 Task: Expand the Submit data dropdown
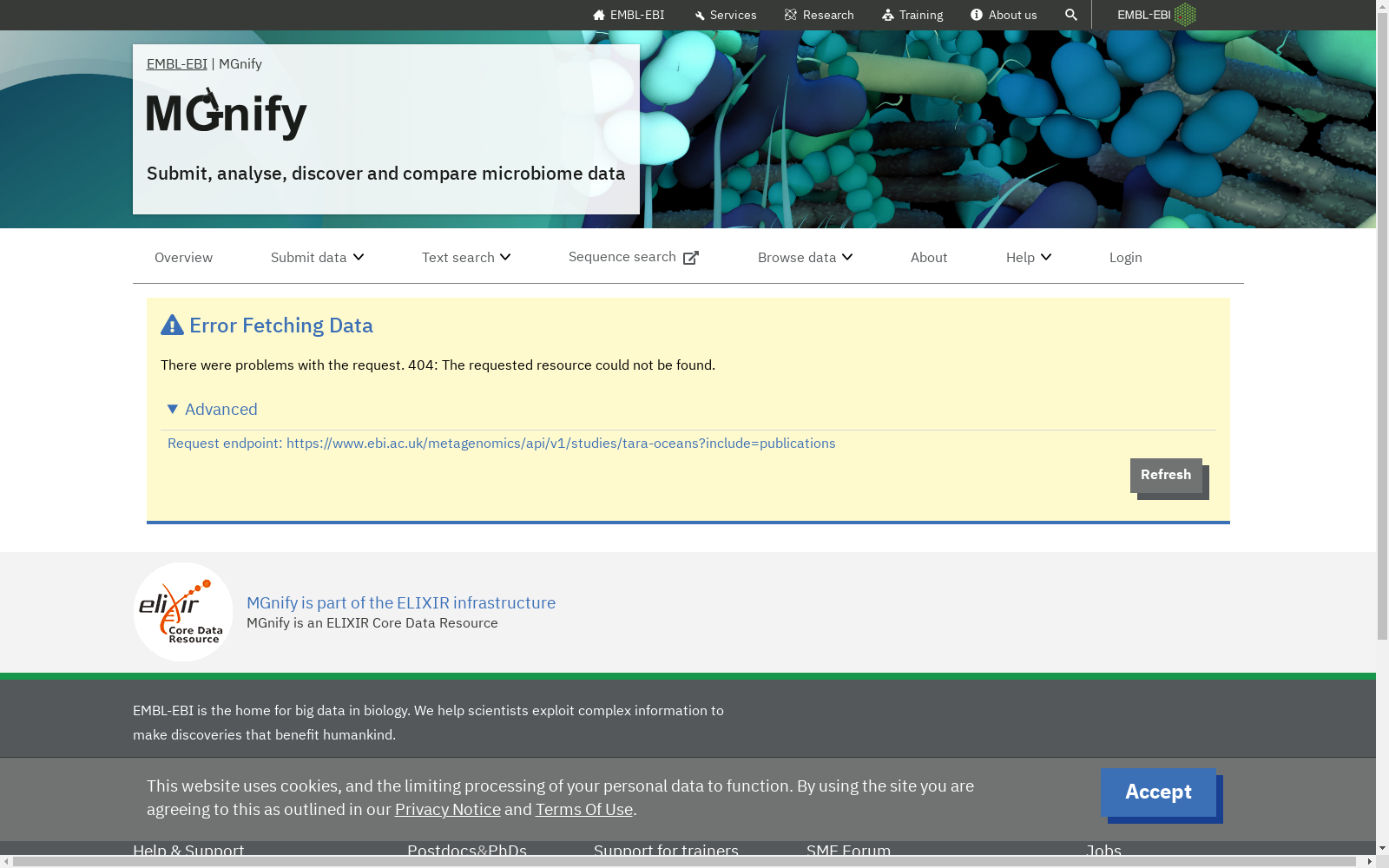pyautogui.click(x=317, y=257)
